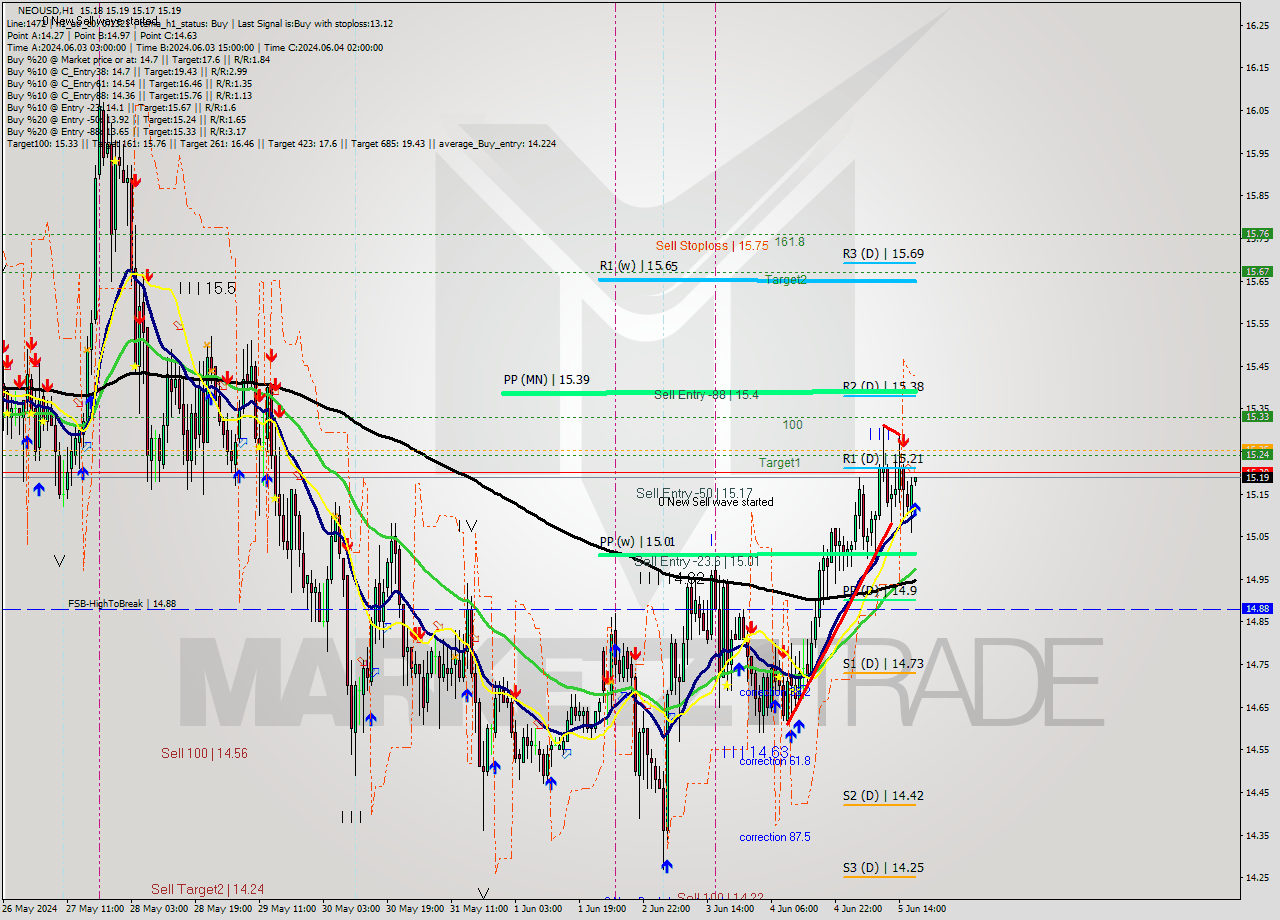Select the 'Sell Entry -88 | 15.4' label

click(x=706, y=395)
